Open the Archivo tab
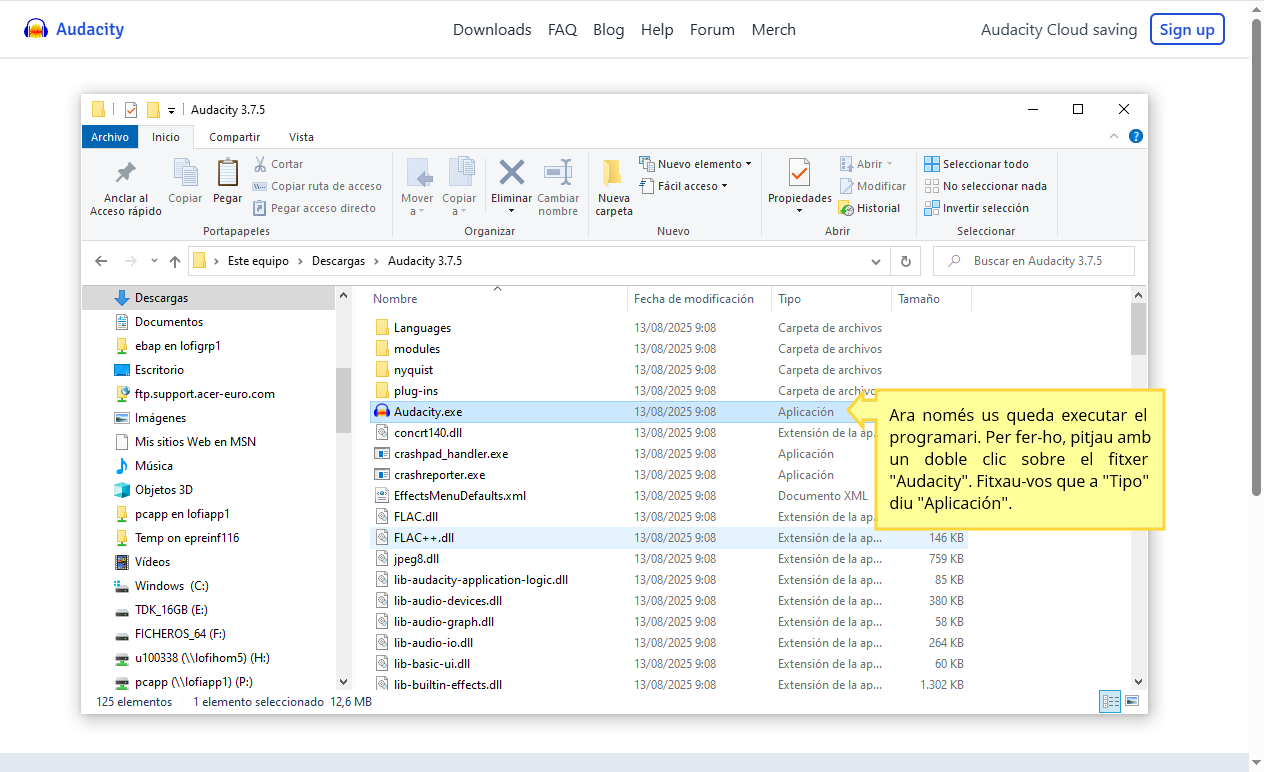 click(110, 137)
